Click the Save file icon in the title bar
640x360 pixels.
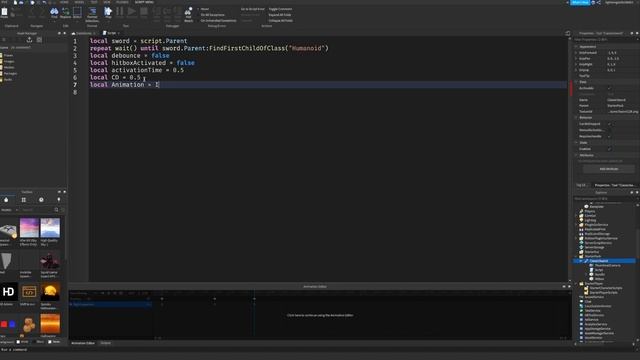tap(16, 2)
